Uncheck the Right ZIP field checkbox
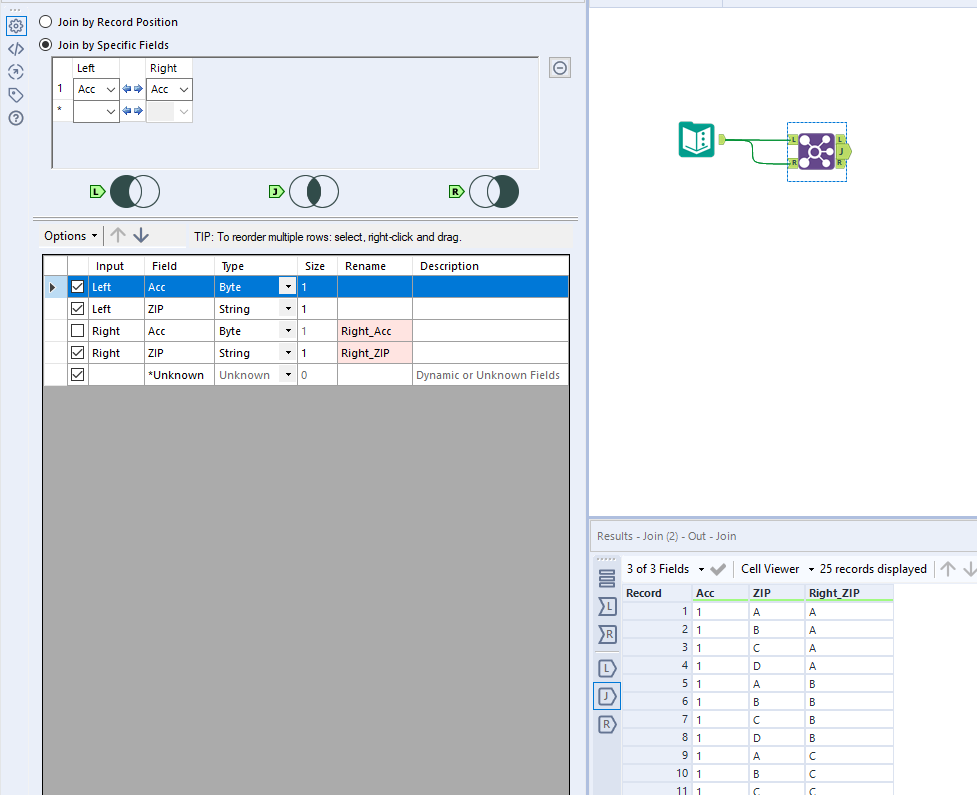This screenshot has height=795, width=977. [x=77, y=353]
